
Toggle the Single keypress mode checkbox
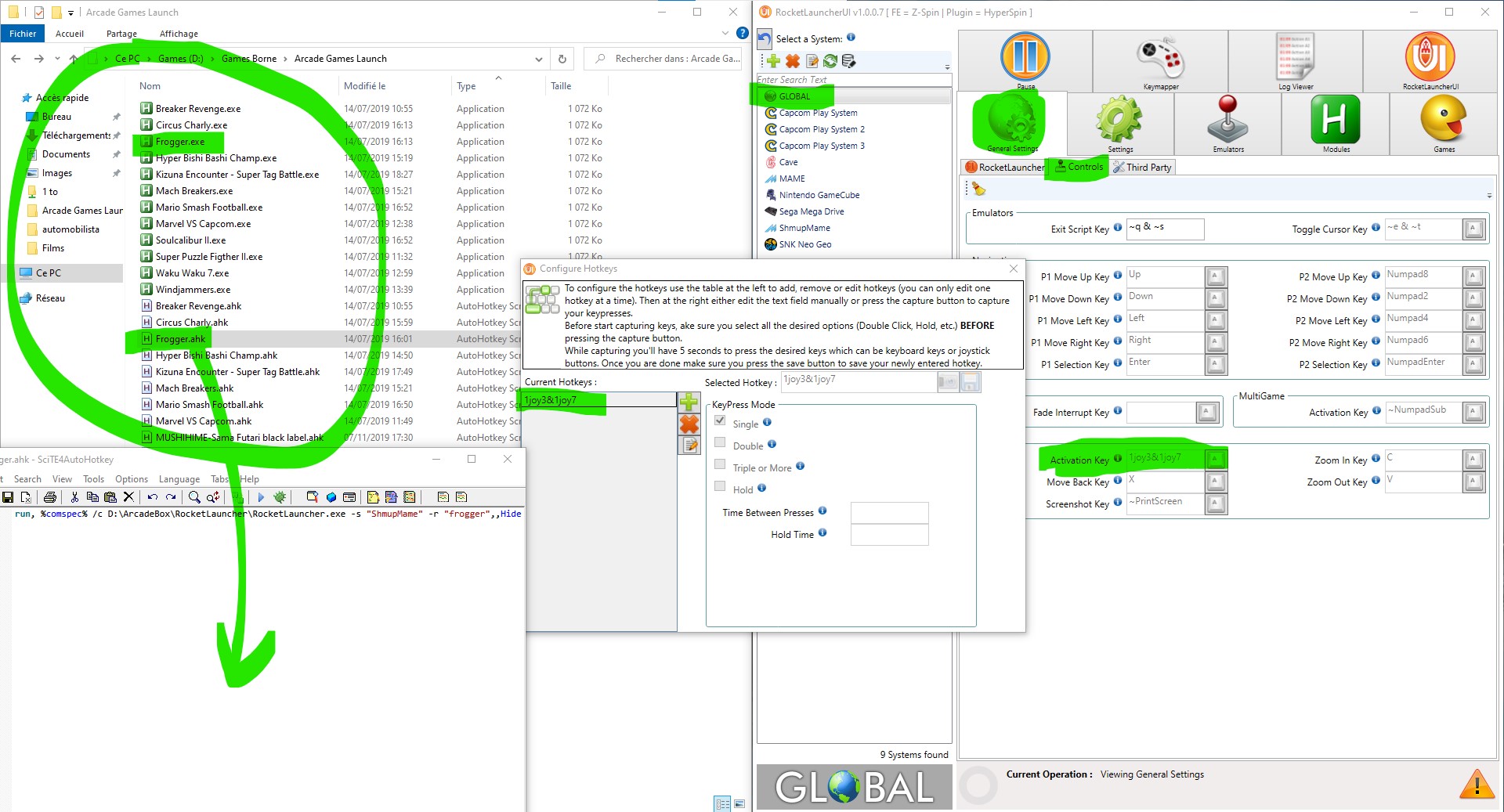coord(720,421)
